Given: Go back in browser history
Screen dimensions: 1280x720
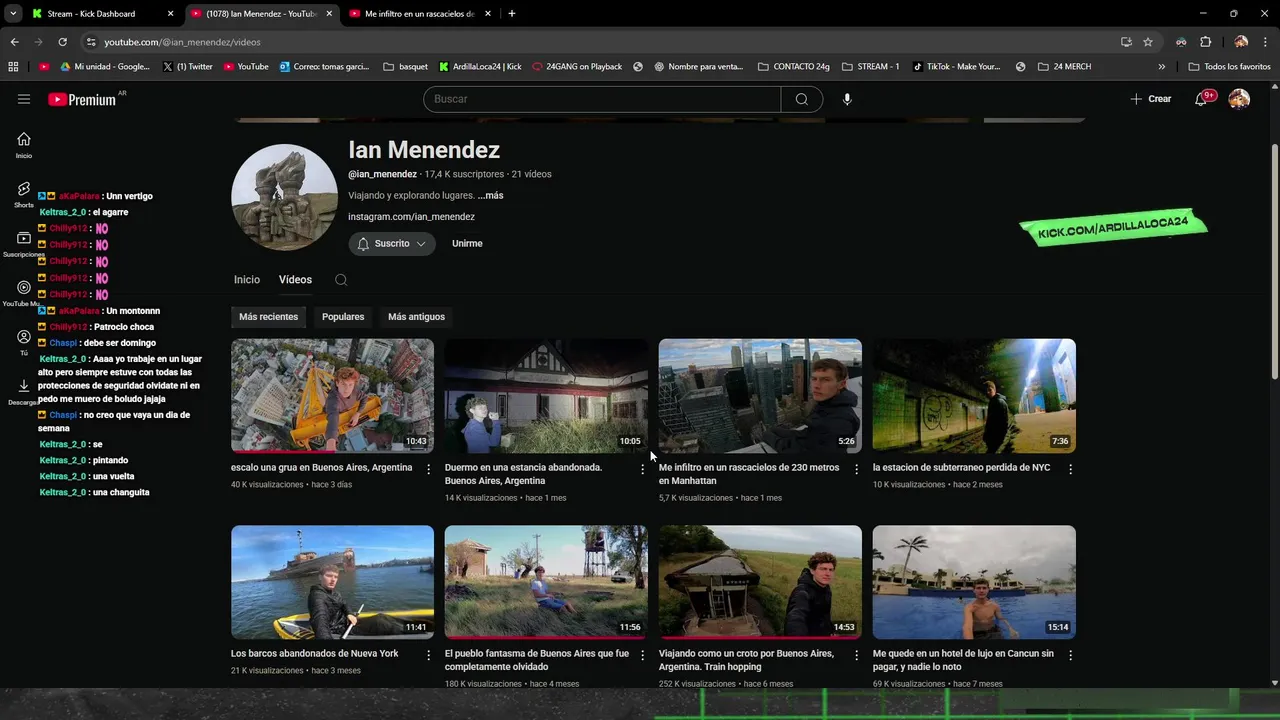Looking at the screenshot, I should [14, 42].
